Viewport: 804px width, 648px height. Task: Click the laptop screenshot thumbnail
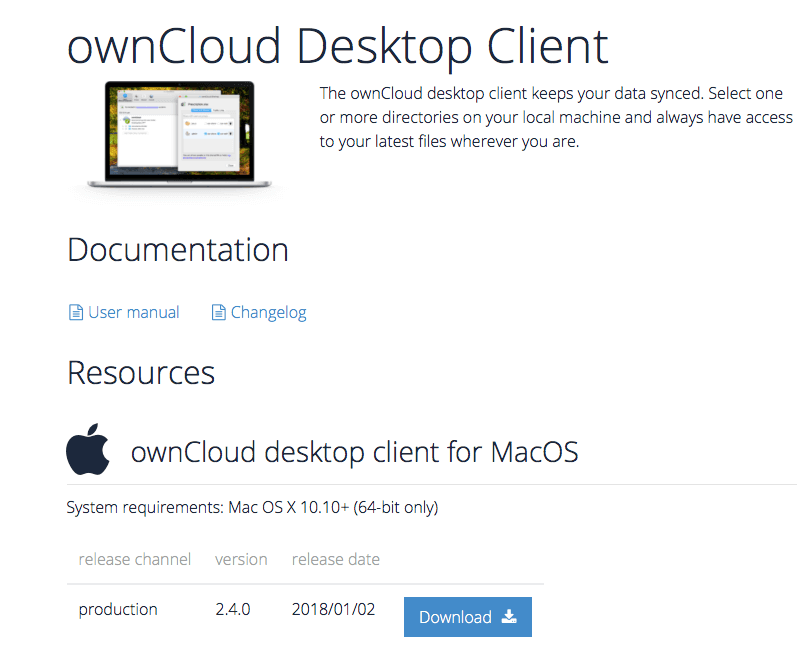[179, 135]
